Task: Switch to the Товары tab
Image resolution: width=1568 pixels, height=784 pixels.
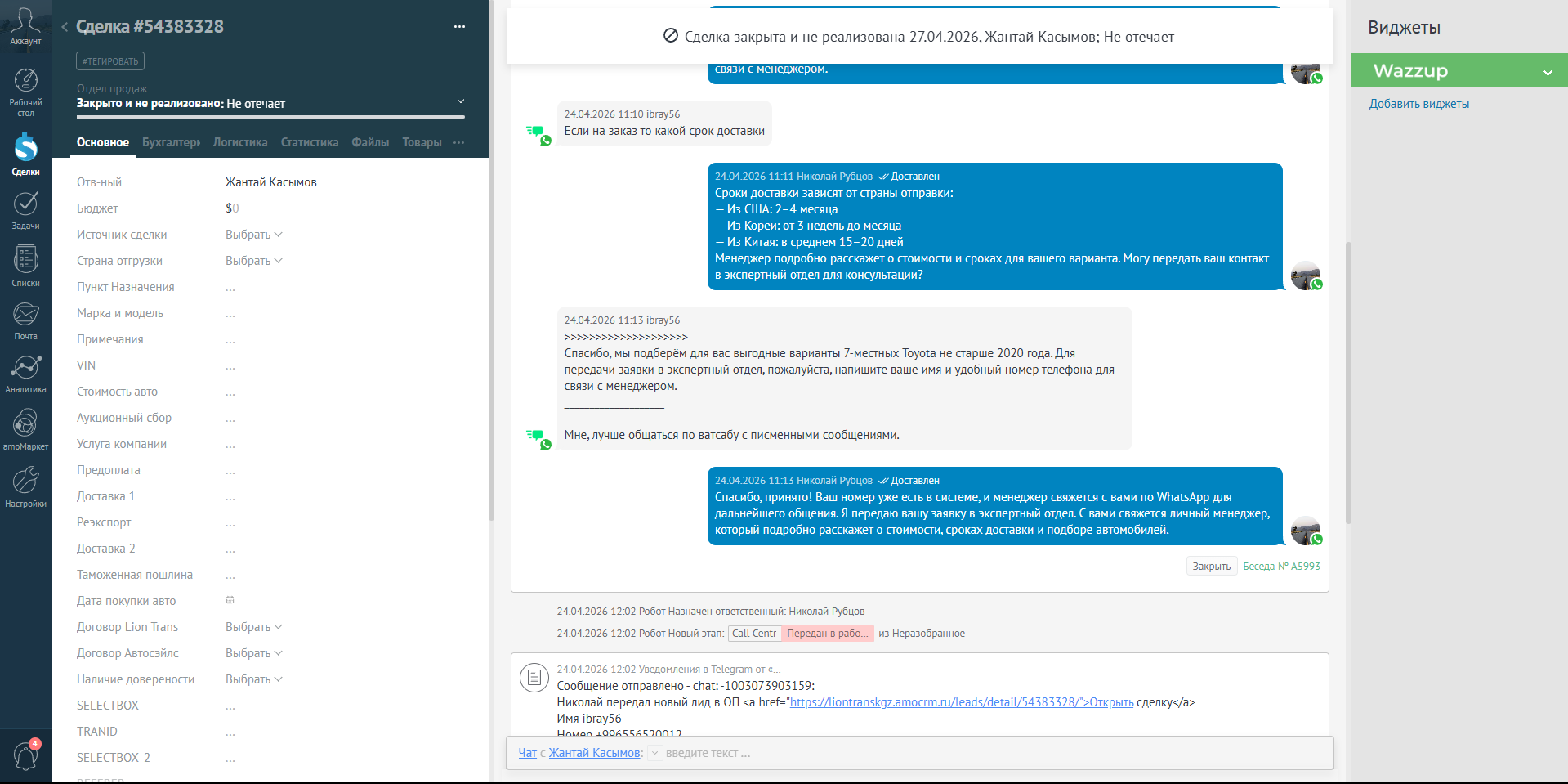Action: [422, 142]
